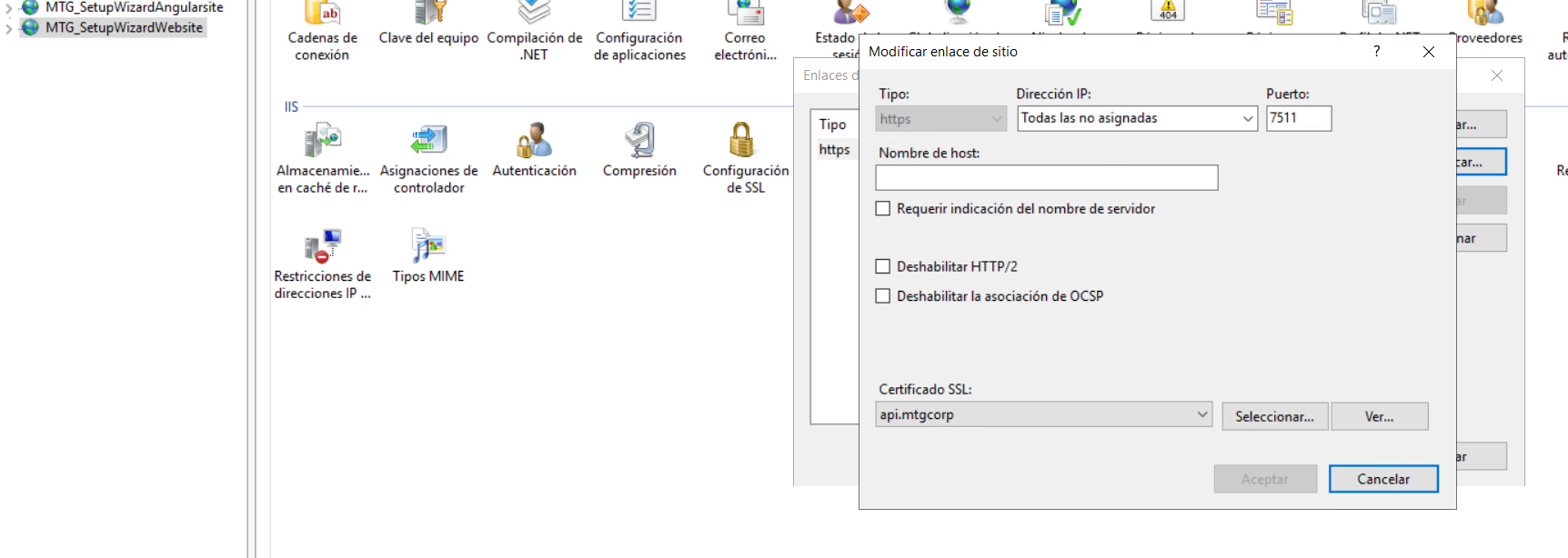Open Almacenamiento en caché feature

coord(323,159)
